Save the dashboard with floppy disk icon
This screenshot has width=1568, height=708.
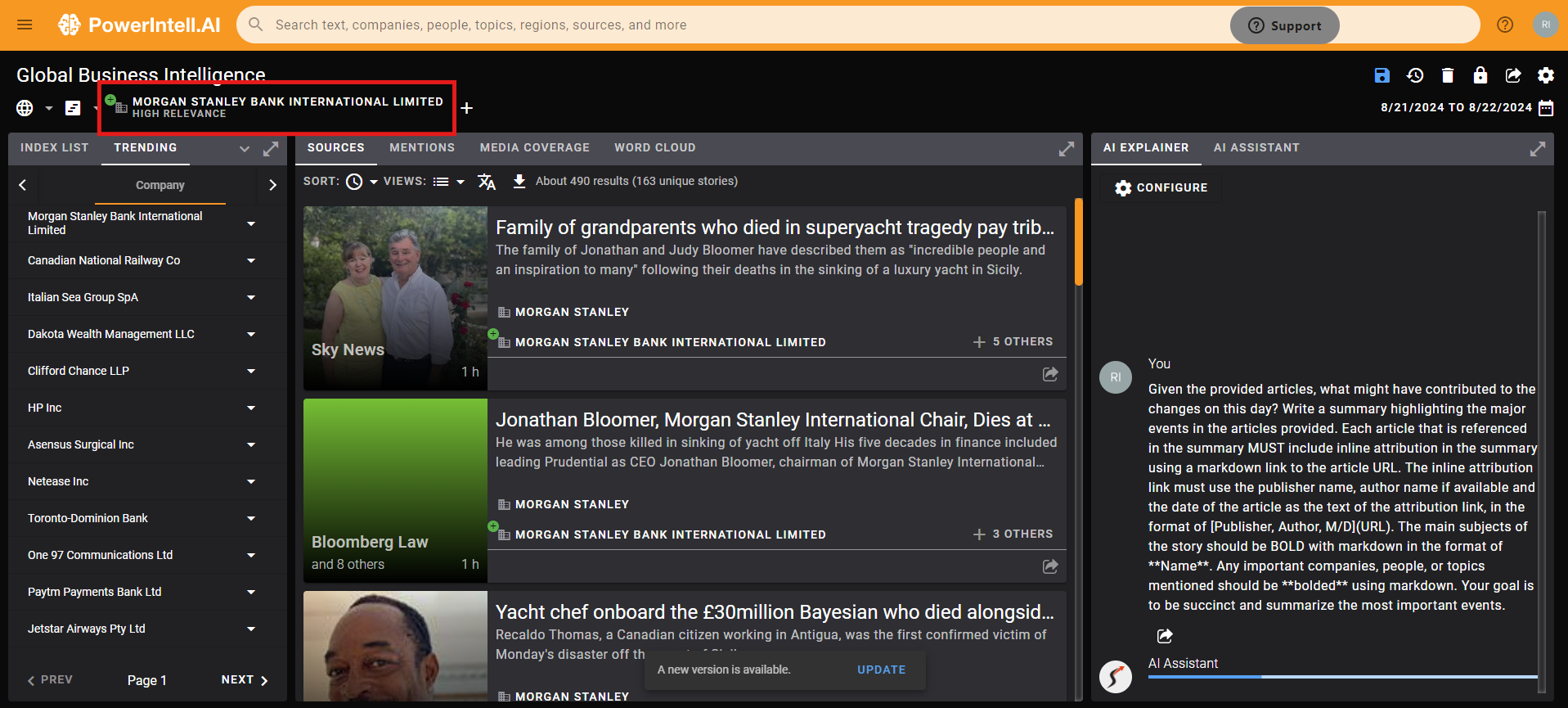[x=1382, y=75]
